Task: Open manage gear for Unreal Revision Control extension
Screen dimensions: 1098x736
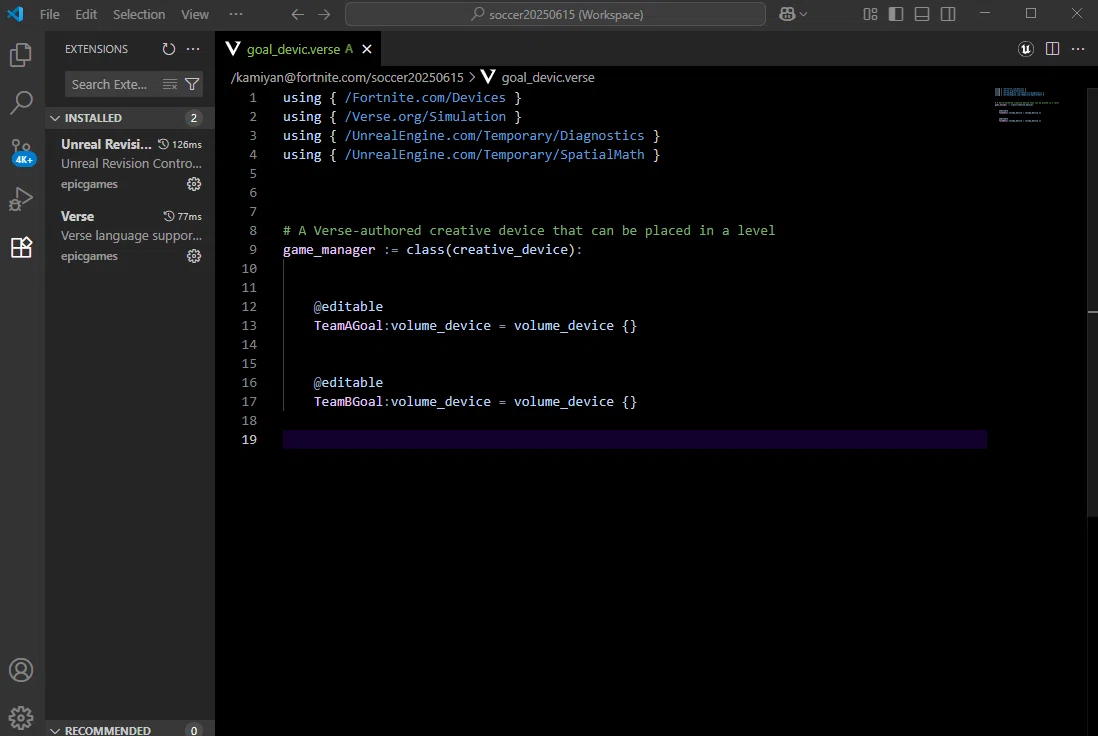Action: point(194,184)
